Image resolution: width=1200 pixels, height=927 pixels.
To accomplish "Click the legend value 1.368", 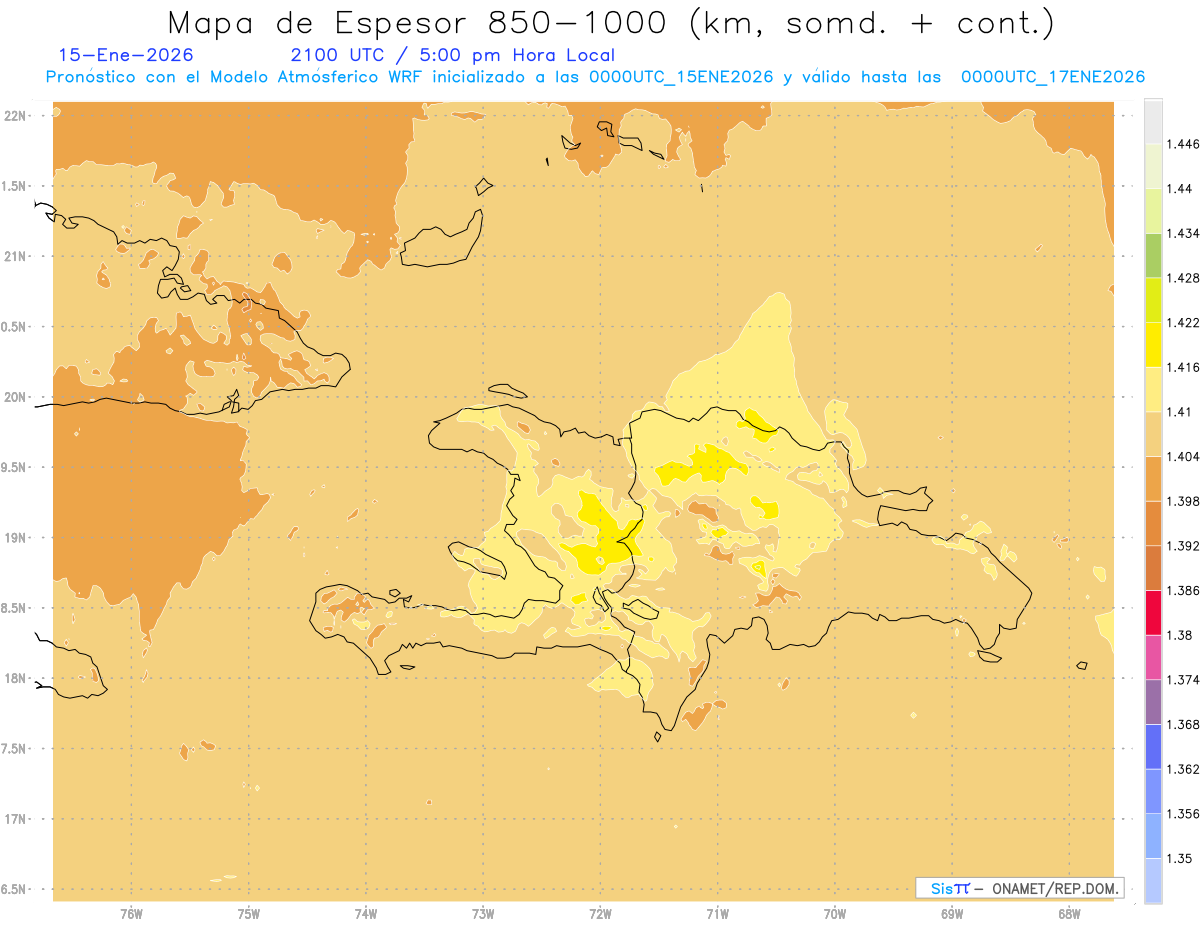I will tap(1183, 724).
